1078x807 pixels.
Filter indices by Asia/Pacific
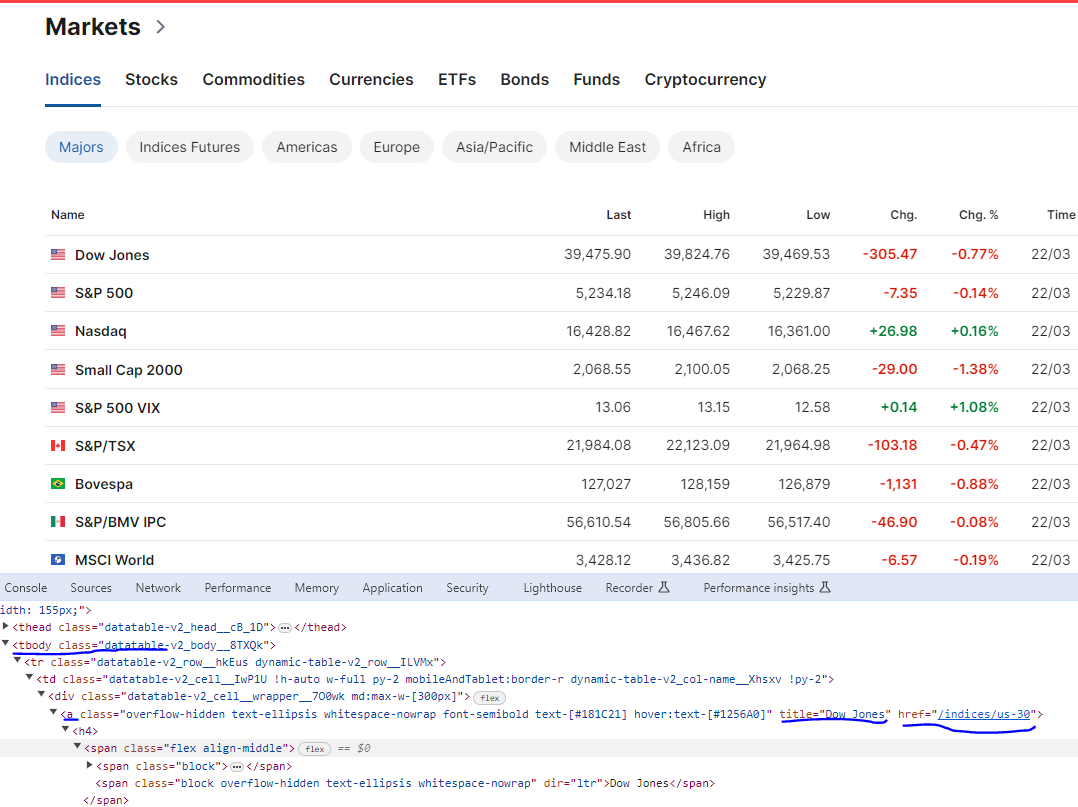(494, 147)
